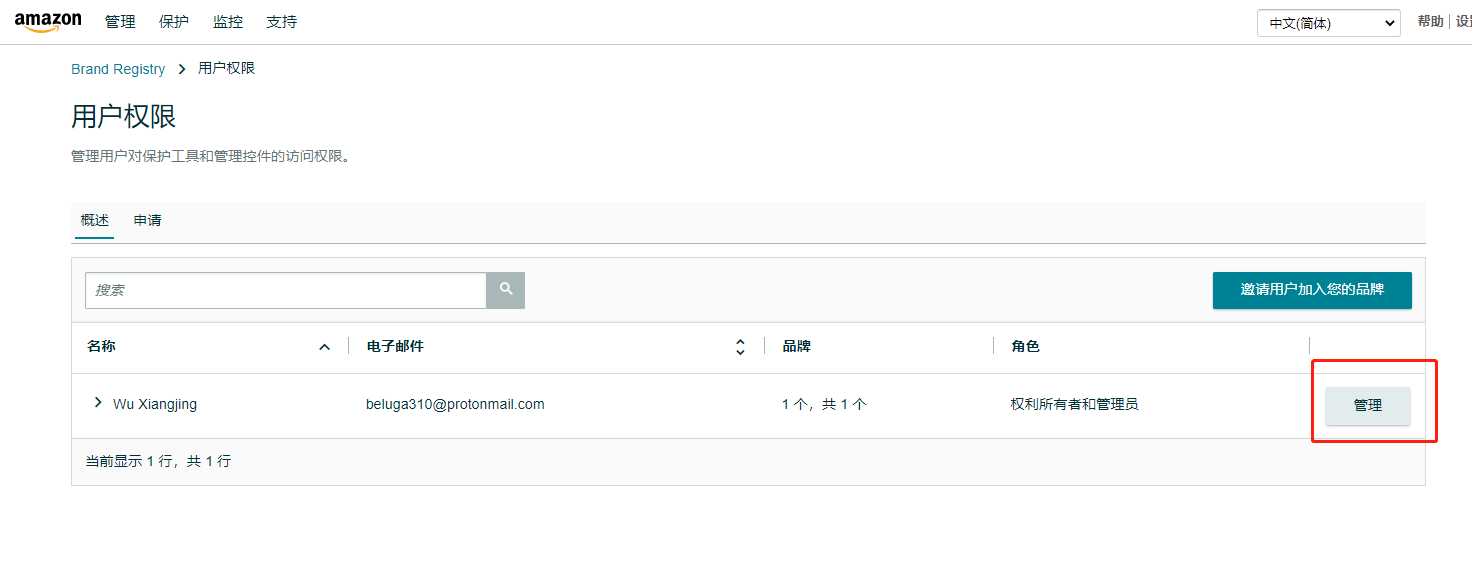
Task: Click the 管理 button for Wu Xiangjing
Action: (x=1367, y=406)
